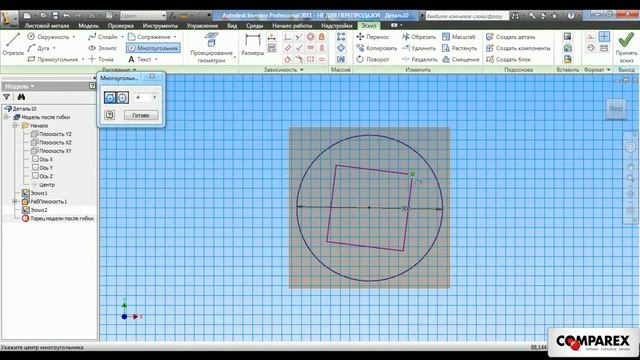Pick the Масштаб scale tool
The width and height of the screenshot is (640, 360).
tap(459, 37)
